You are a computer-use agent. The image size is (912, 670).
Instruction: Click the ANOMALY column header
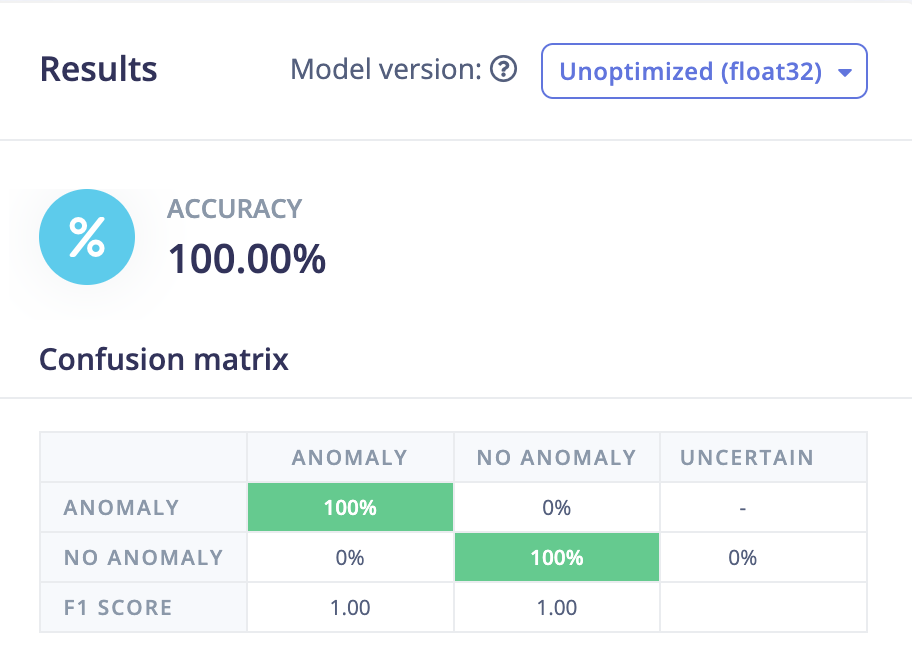(350, 458)
